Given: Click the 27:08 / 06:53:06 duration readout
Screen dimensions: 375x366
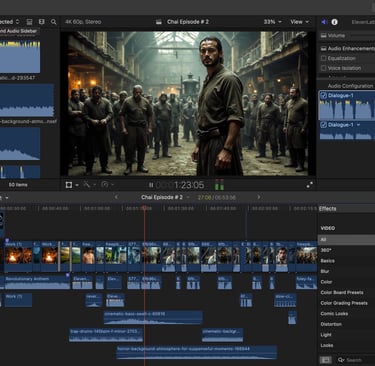Looking at the screenshot, I should (x=217, y=198).
